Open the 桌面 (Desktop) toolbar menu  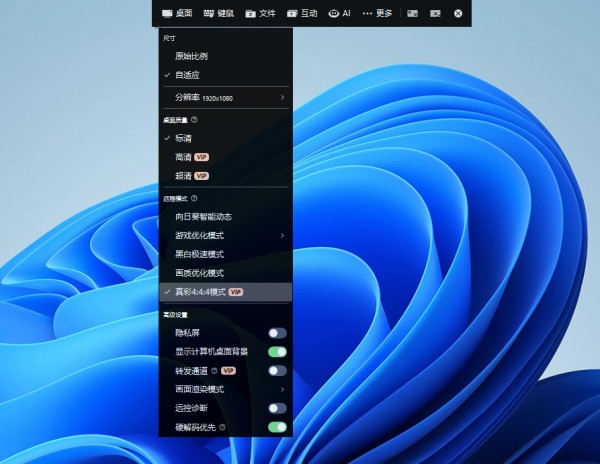177,13
